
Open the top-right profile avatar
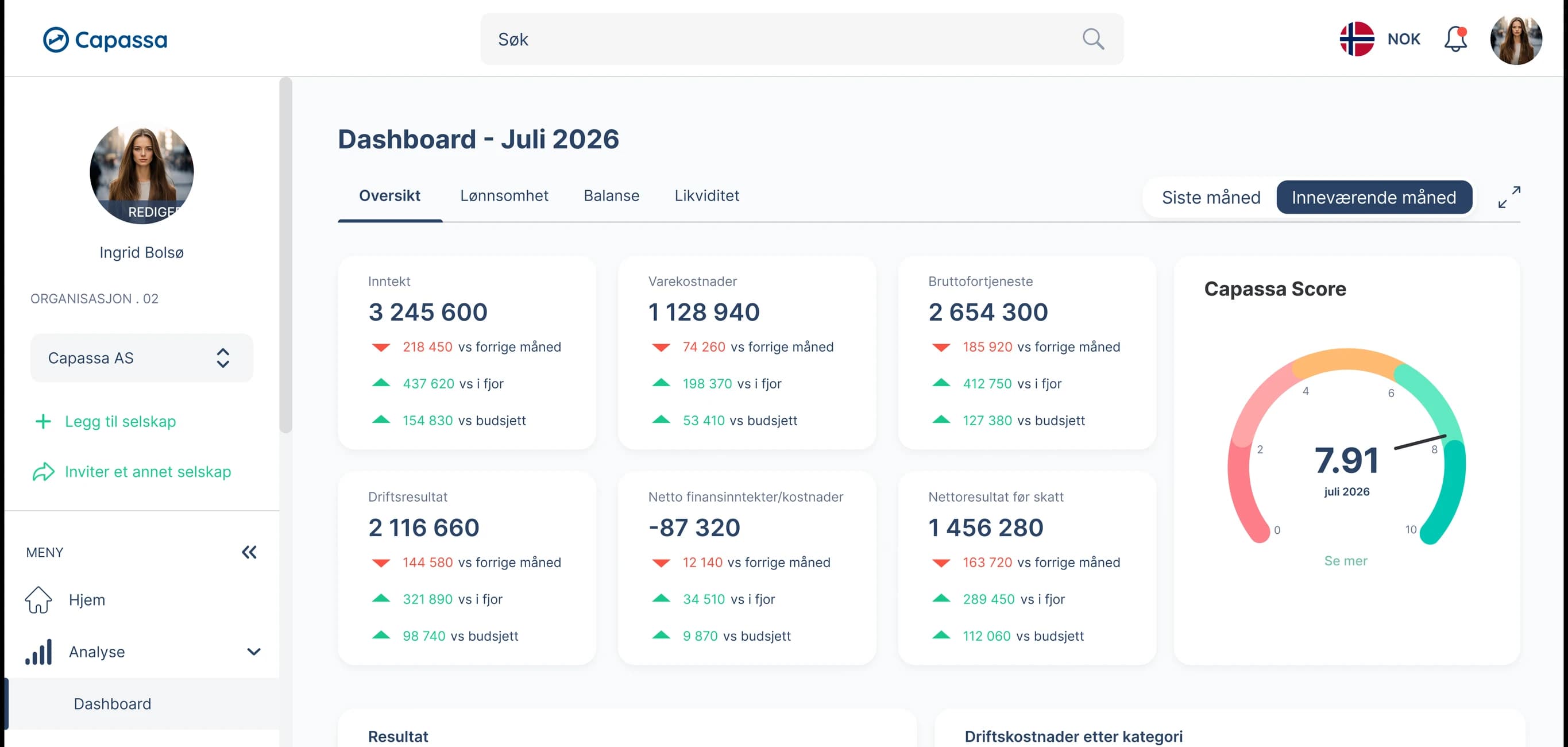tap(1516, 40)
